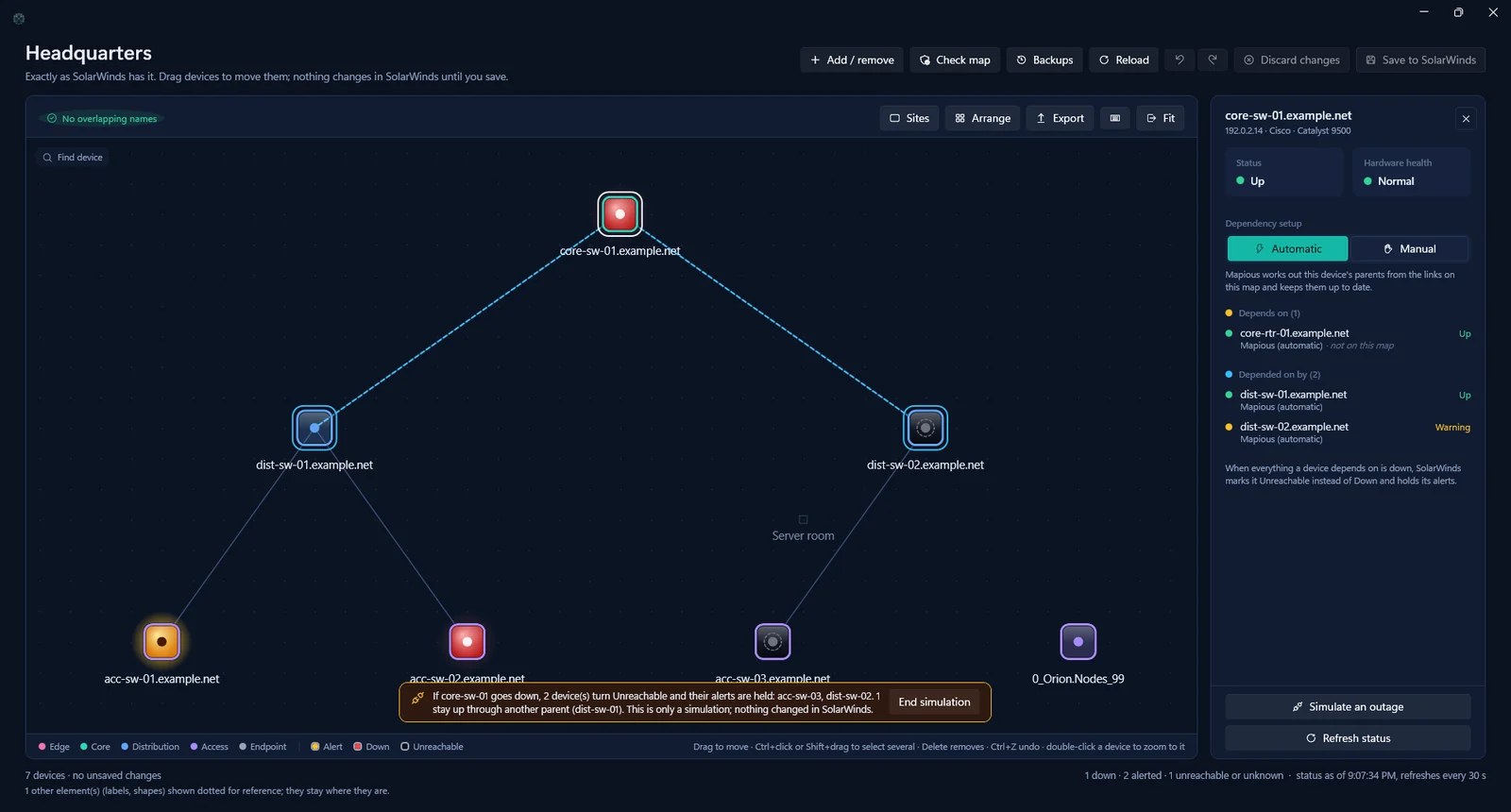Click the core-sw-01 device node icon
This screenshot has height=812, width=1511.
[620, 214]
